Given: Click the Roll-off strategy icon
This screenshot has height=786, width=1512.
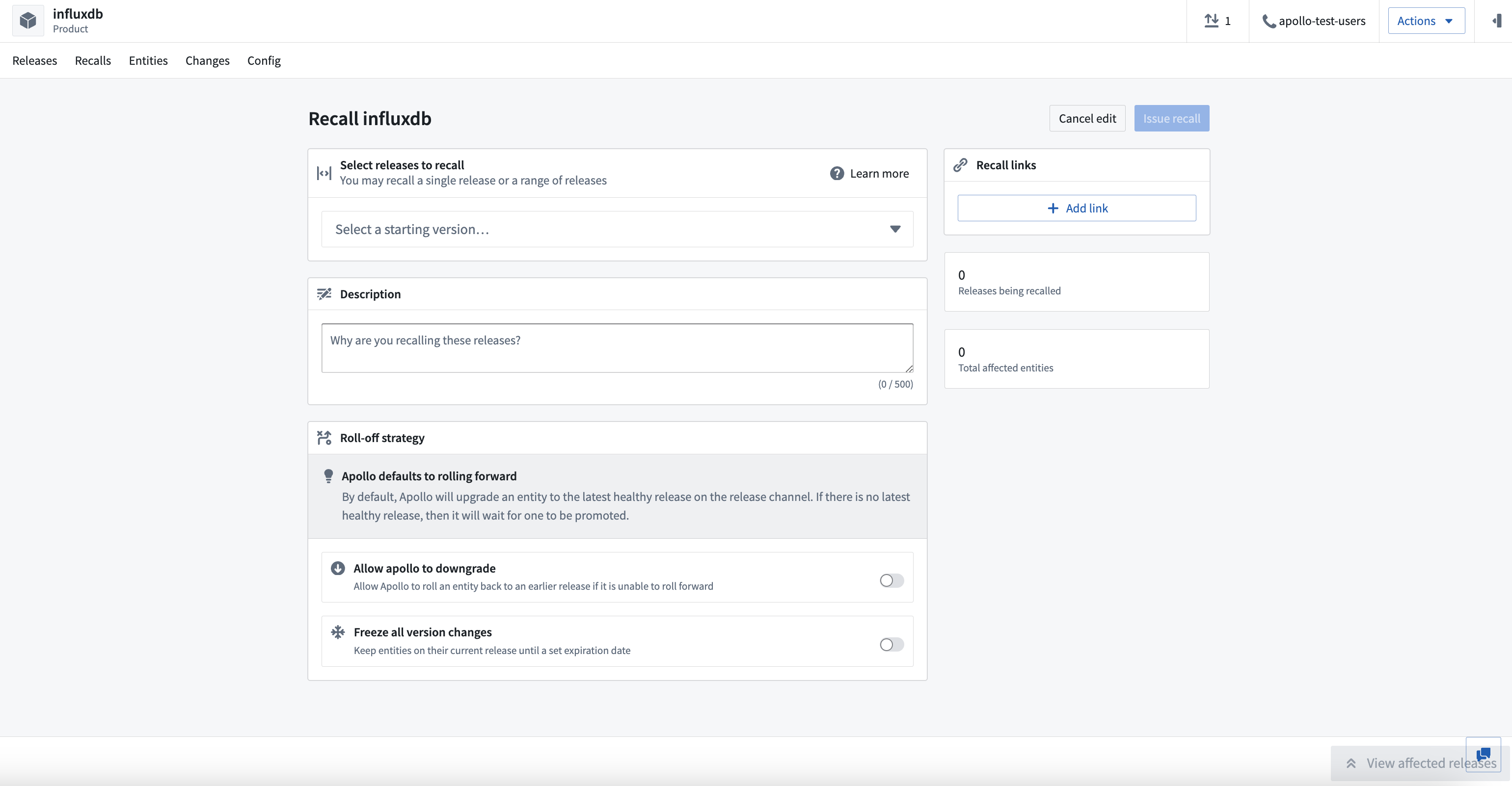Looking at the screenshot, I should (324, 438).
